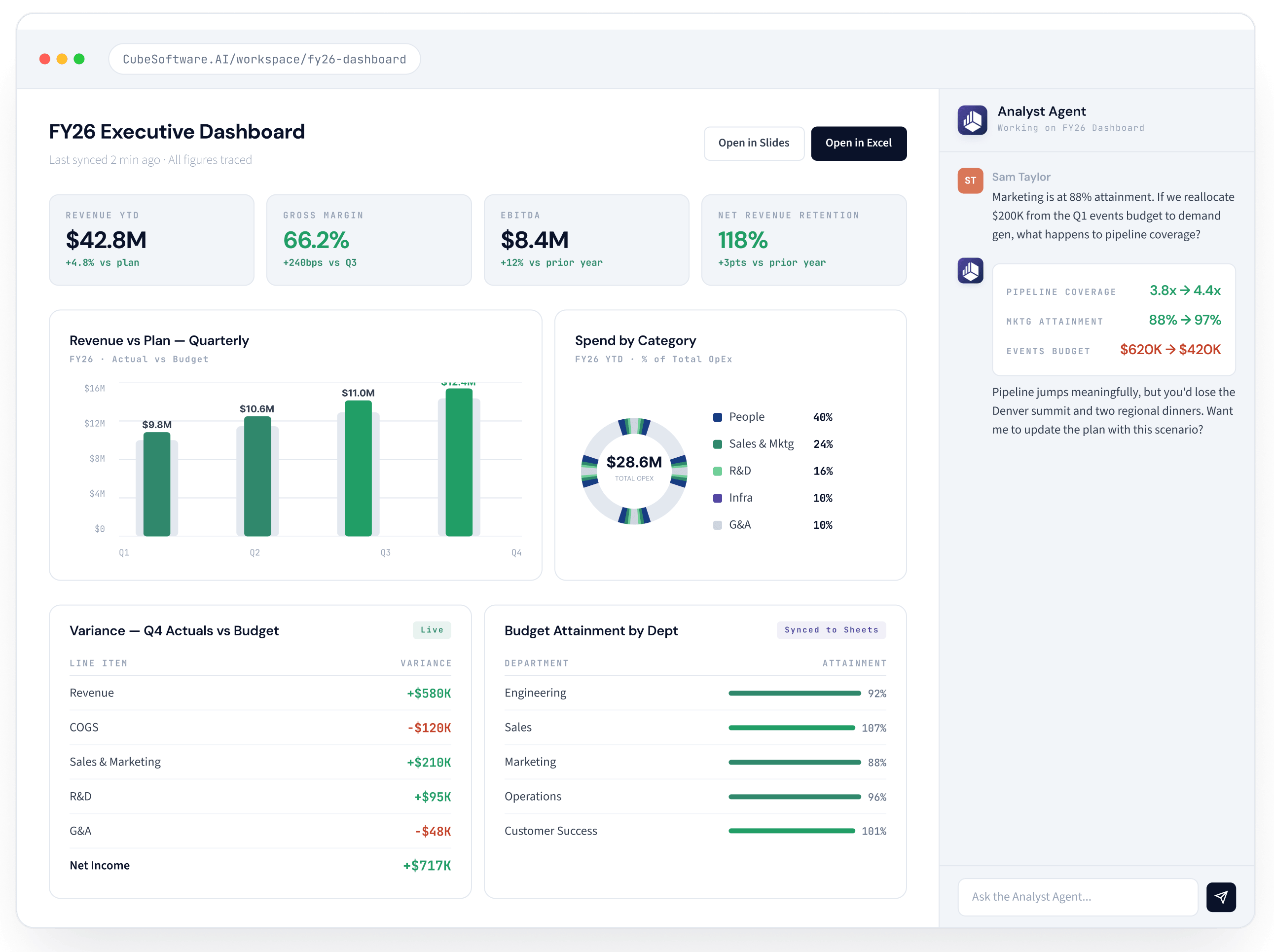
Task: Click the yellow minimize window dot
Action: (62, 59)
